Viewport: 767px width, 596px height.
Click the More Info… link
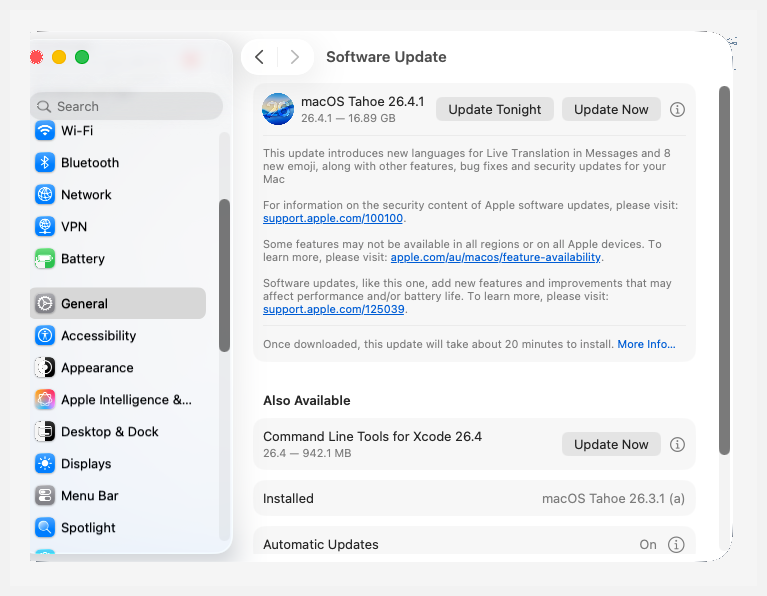click(646, 344)
